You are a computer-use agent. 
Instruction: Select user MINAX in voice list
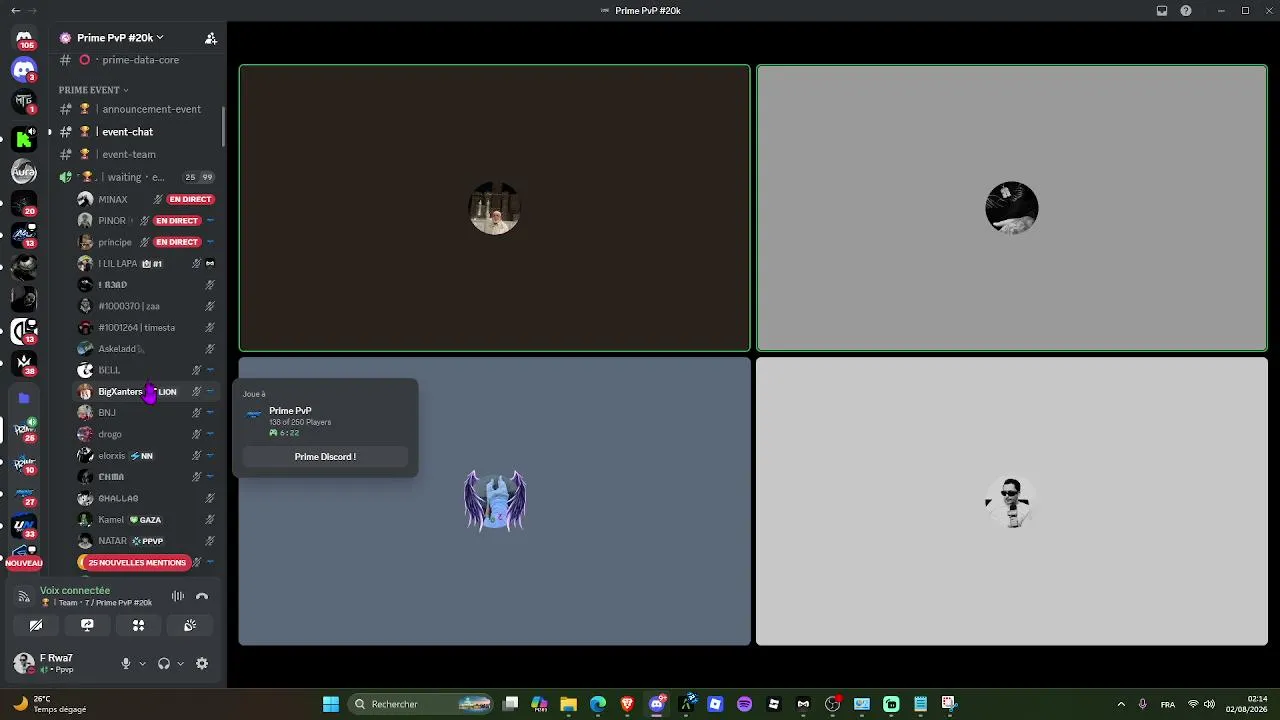pyautogui.click(x=146, y=199)
